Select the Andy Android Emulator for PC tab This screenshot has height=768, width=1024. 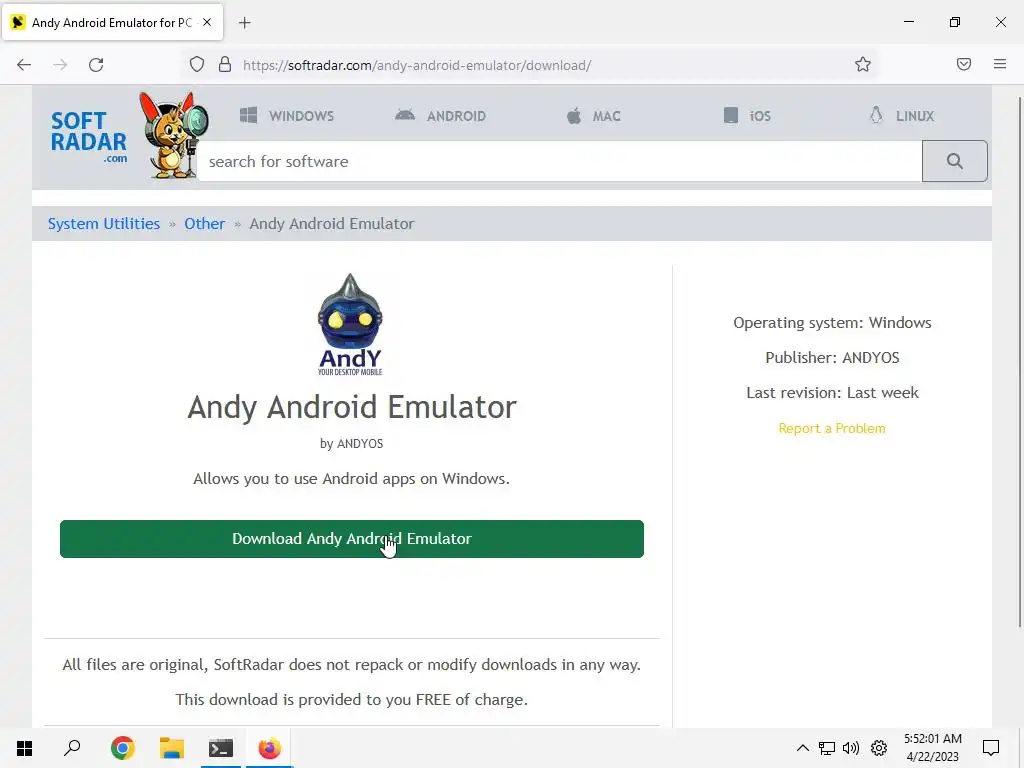pos(112,23)
